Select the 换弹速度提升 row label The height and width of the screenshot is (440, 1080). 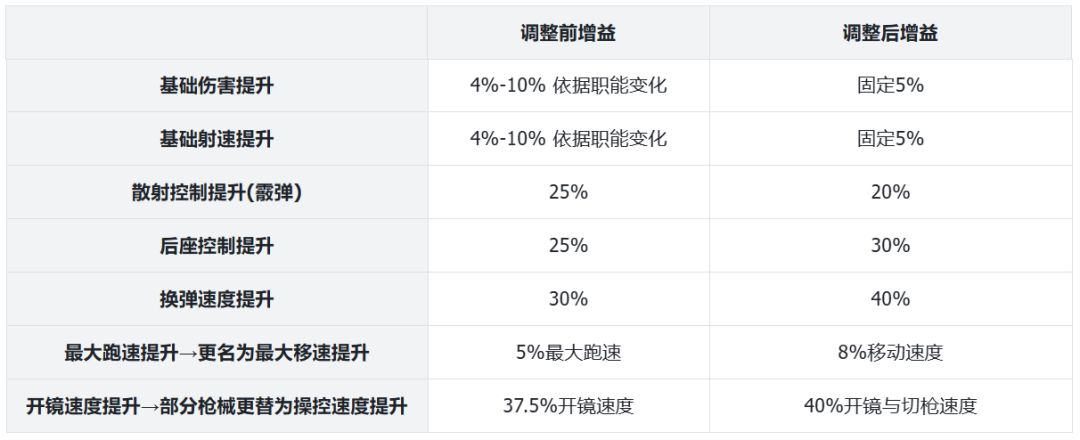click(x=216, y=299)
